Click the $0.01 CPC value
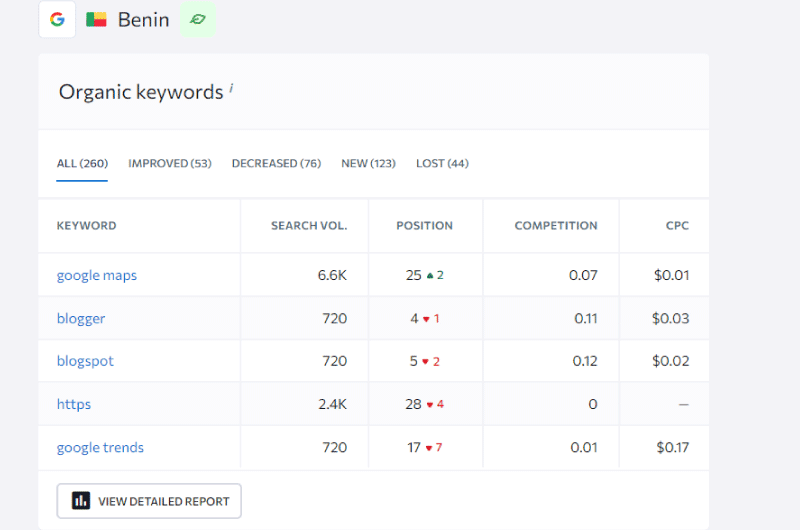The height and width of the screenshot is (530, 800). pos(671,275)
